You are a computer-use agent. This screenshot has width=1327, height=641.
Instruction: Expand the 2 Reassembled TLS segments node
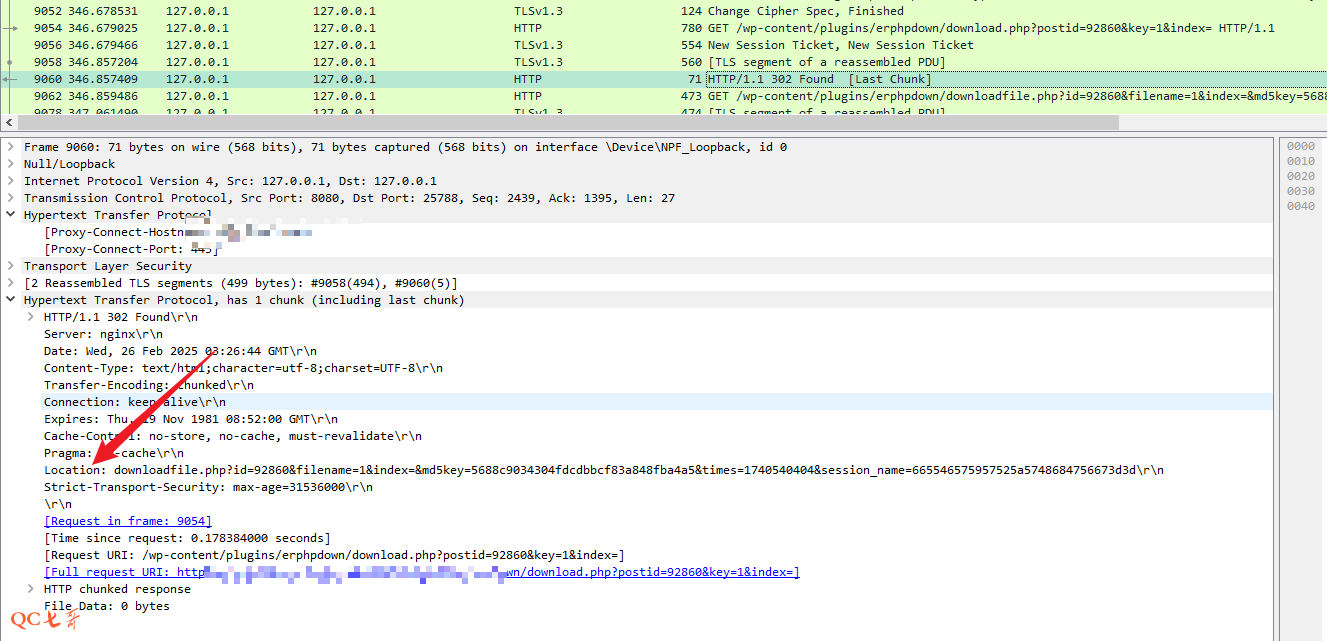coord(11,283)
